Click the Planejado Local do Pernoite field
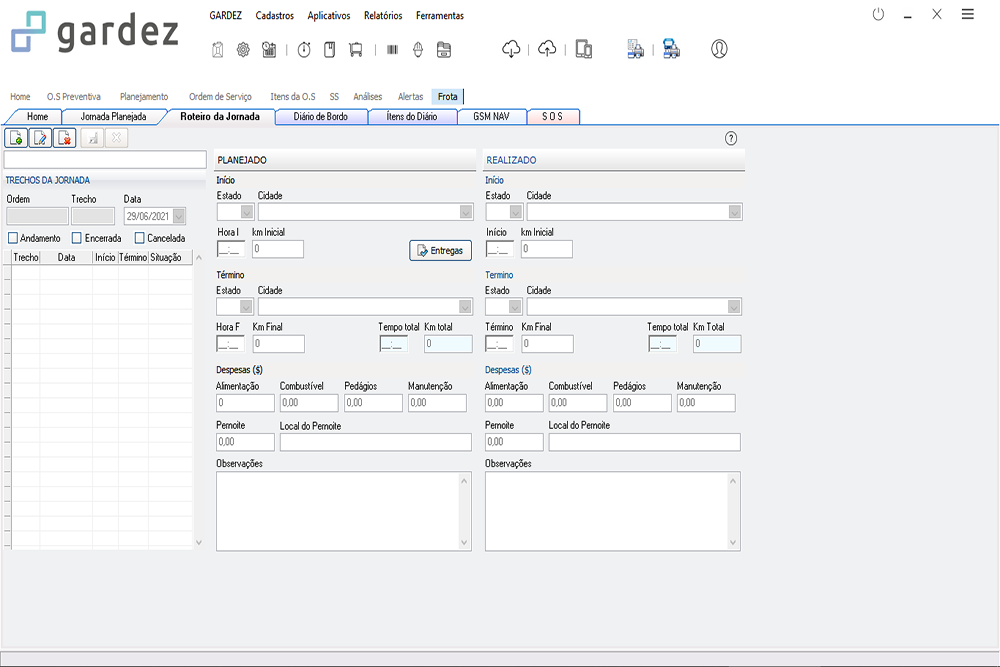This screenshot has height=667, width=1000. [376, 442]
